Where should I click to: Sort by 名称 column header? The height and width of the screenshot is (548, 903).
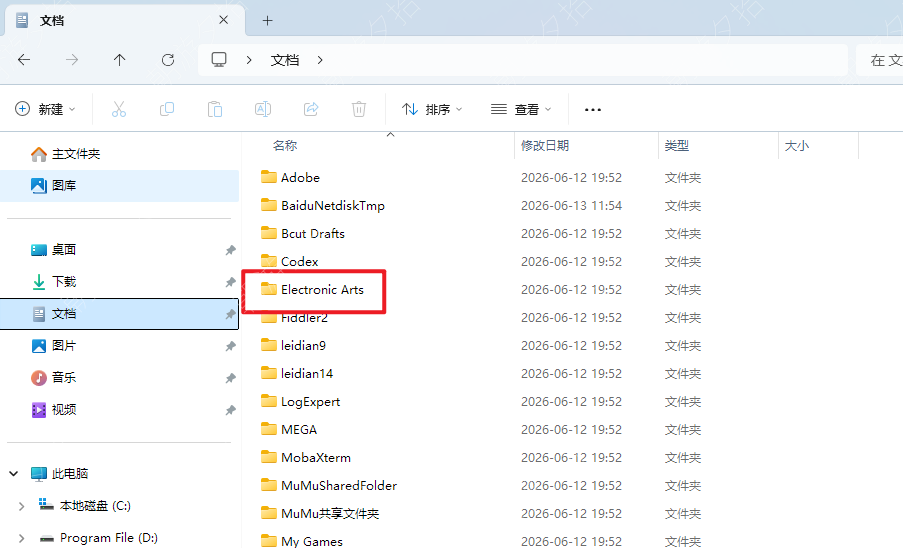285,146
